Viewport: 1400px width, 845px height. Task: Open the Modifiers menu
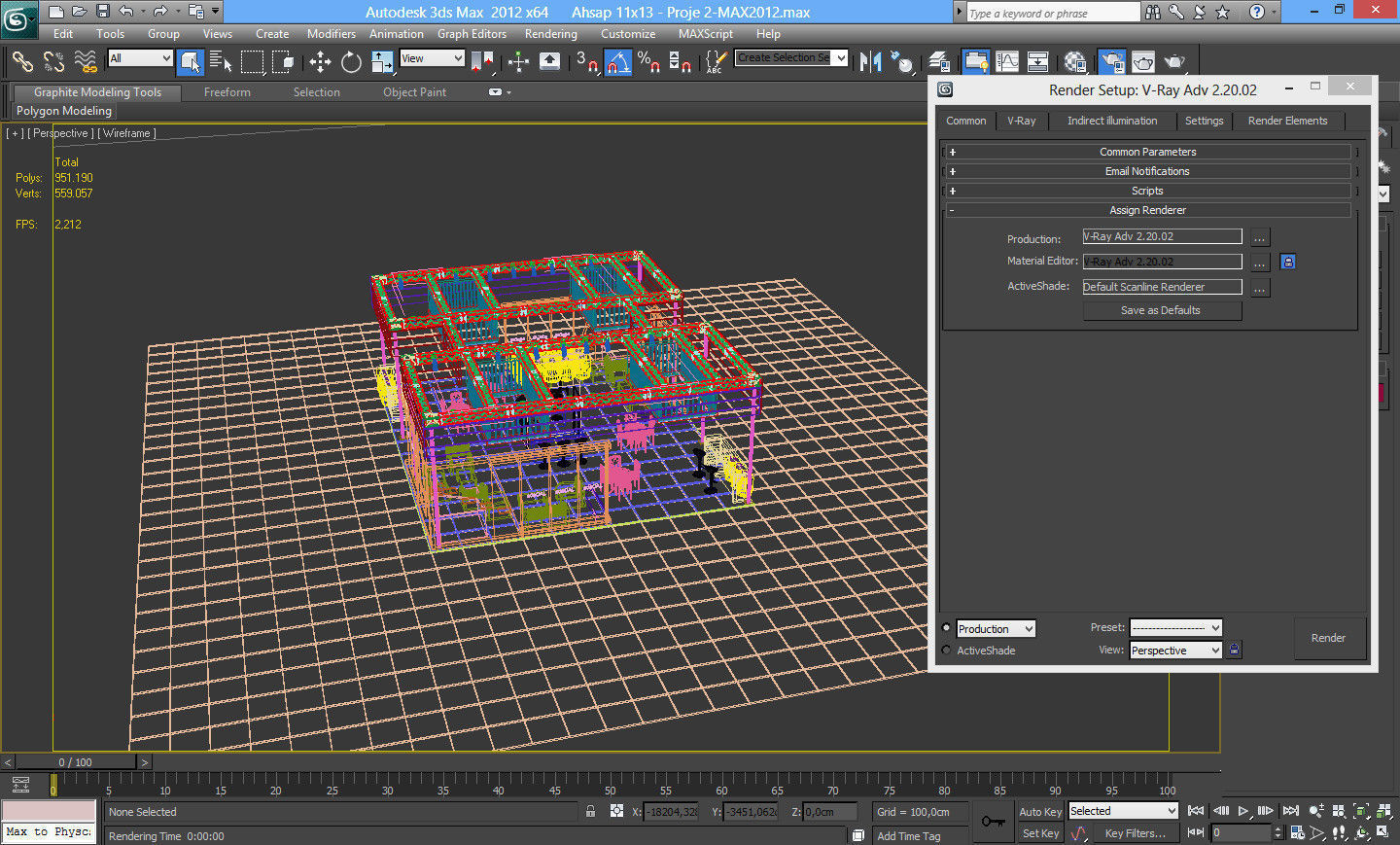click(331, 33)
